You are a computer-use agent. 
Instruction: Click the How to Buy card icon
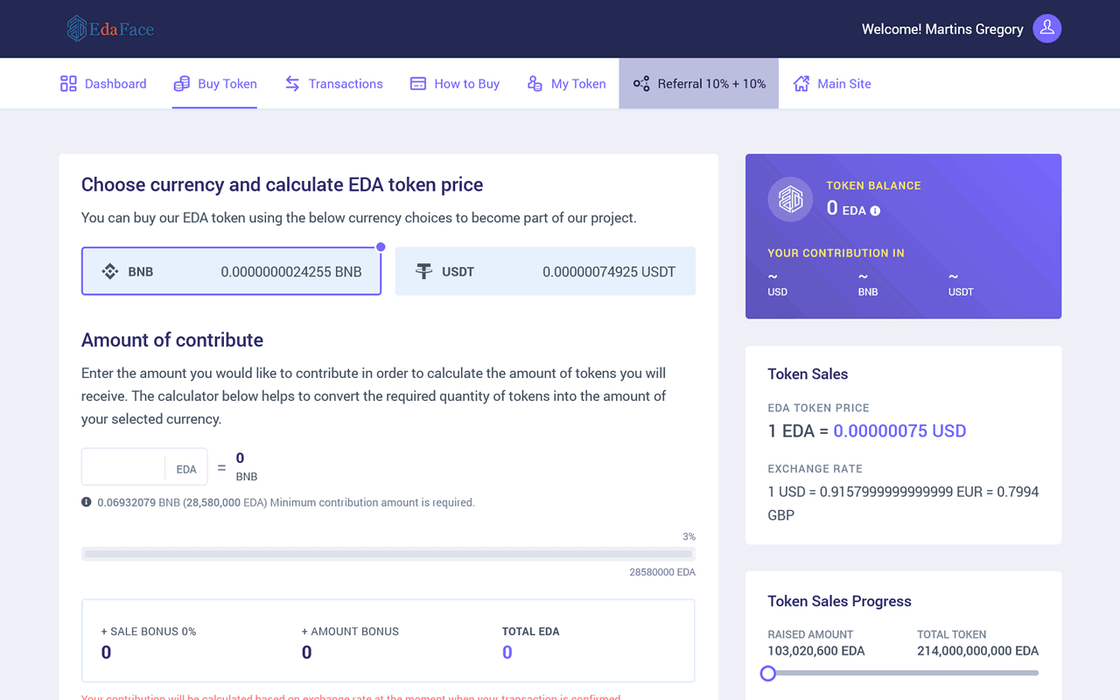(418, 84)
